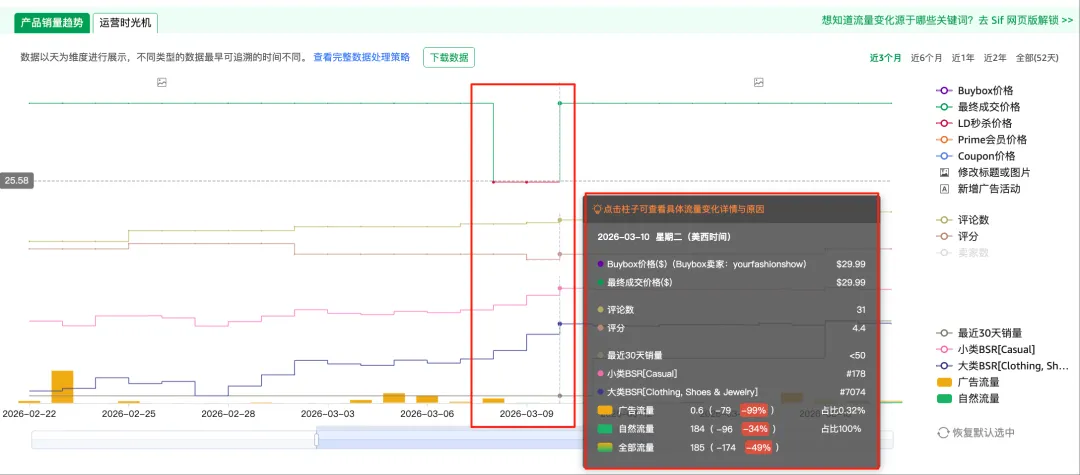Toggle the LD秒杀价格 legend series
This screenshot has height=475, width=1080.
(975, 123)
